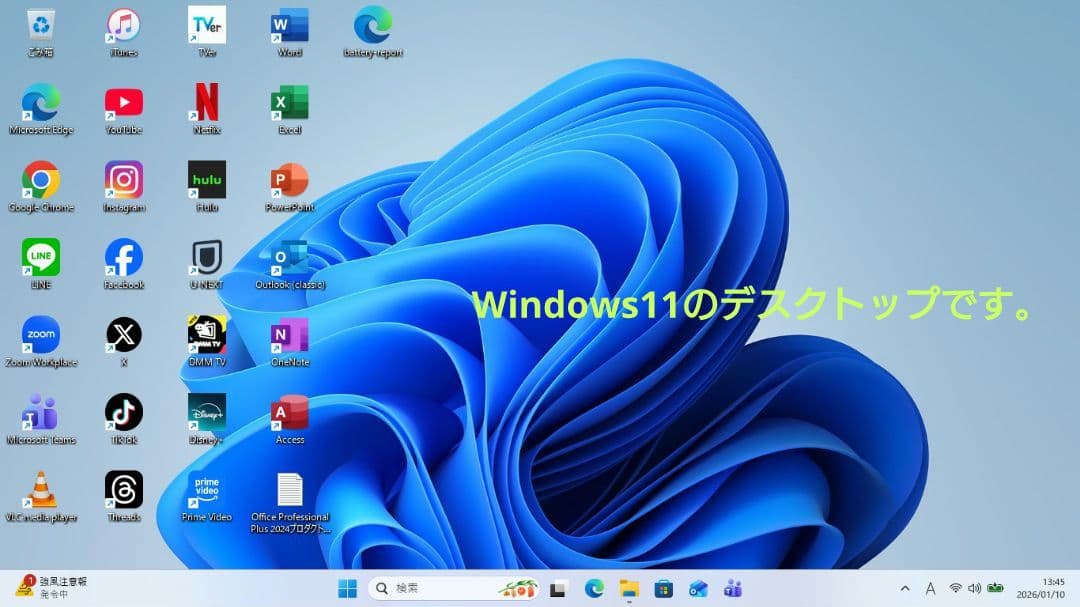Open the Disney+ shortcut

tap(206, 413)
